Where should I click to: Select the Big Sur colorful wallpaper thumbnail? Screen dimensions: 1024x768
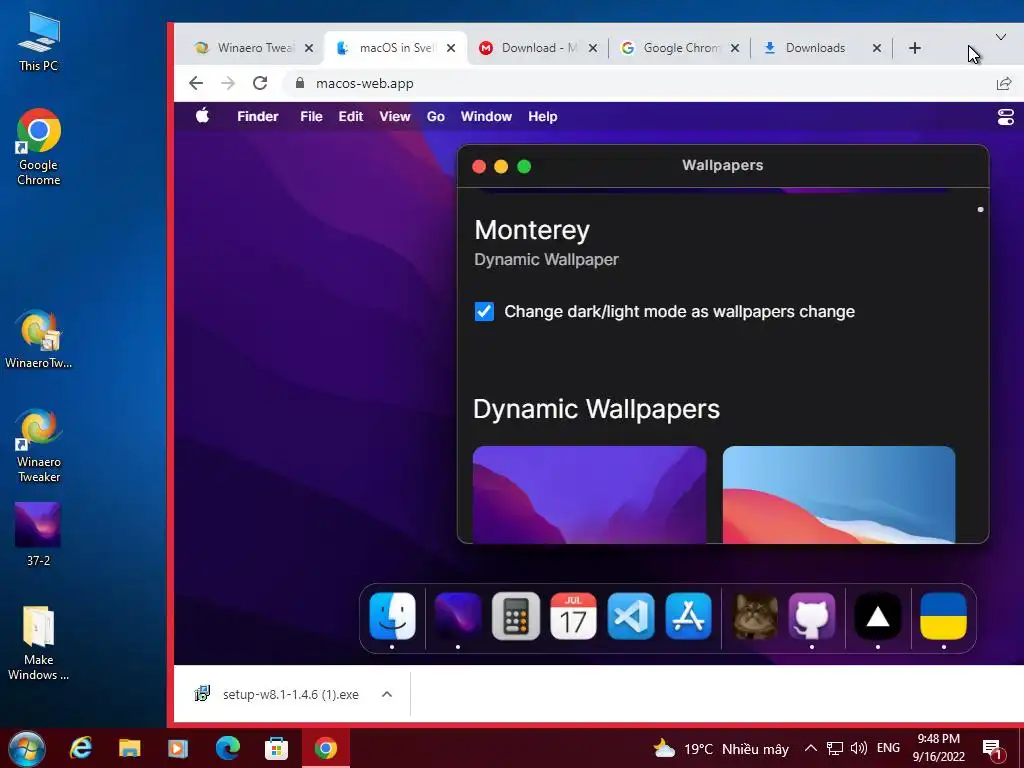pos(839,494)
